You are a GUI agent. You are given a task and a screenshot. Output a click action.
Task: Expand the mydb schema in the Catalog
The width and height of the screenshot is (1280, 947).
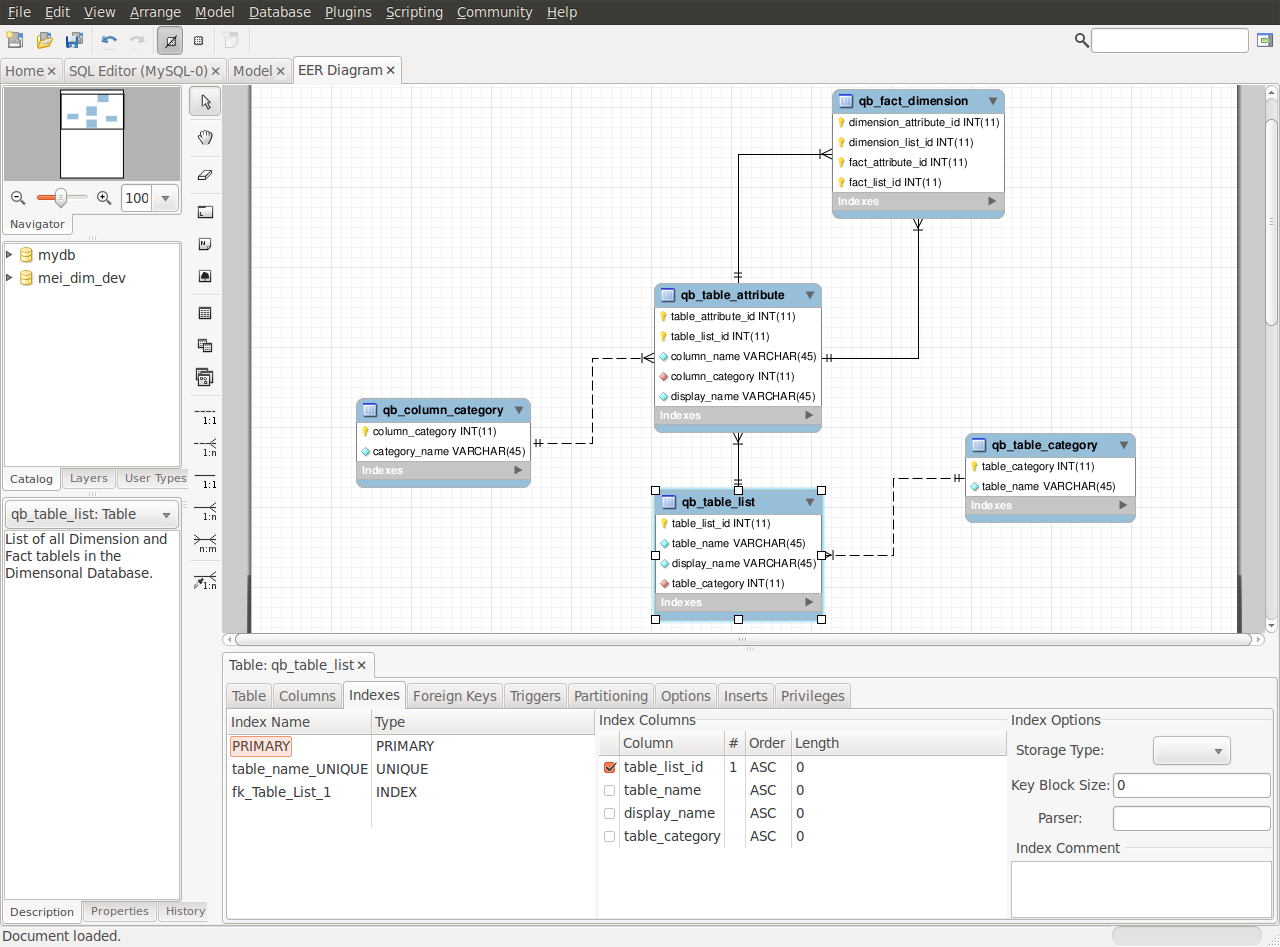11,255
